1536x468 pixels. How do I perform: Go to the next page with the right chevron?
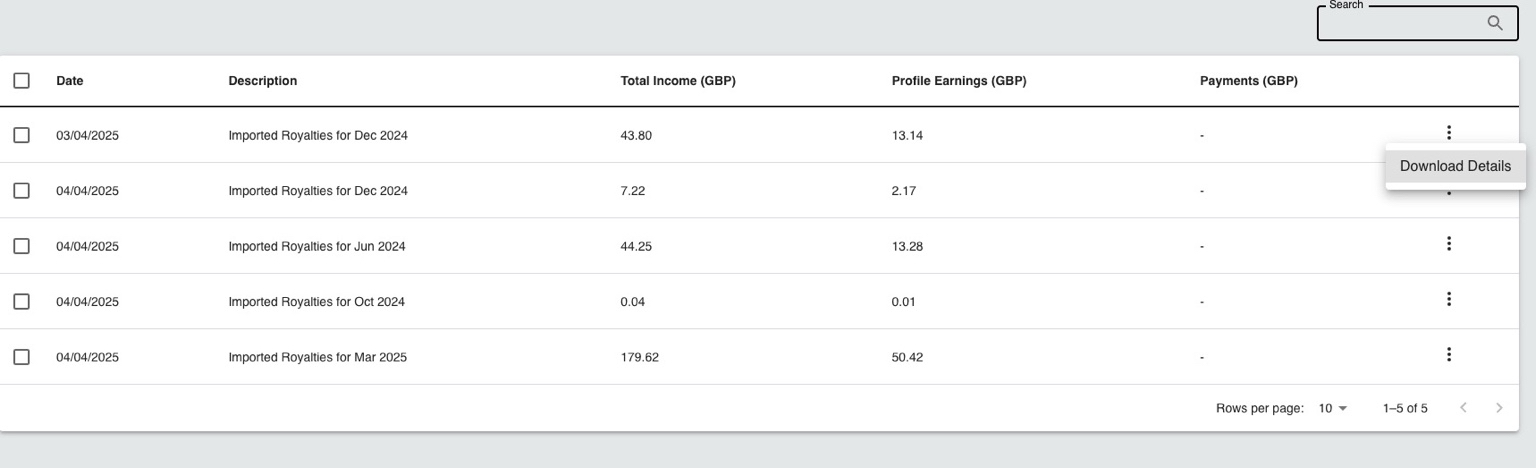point(1499,408)
